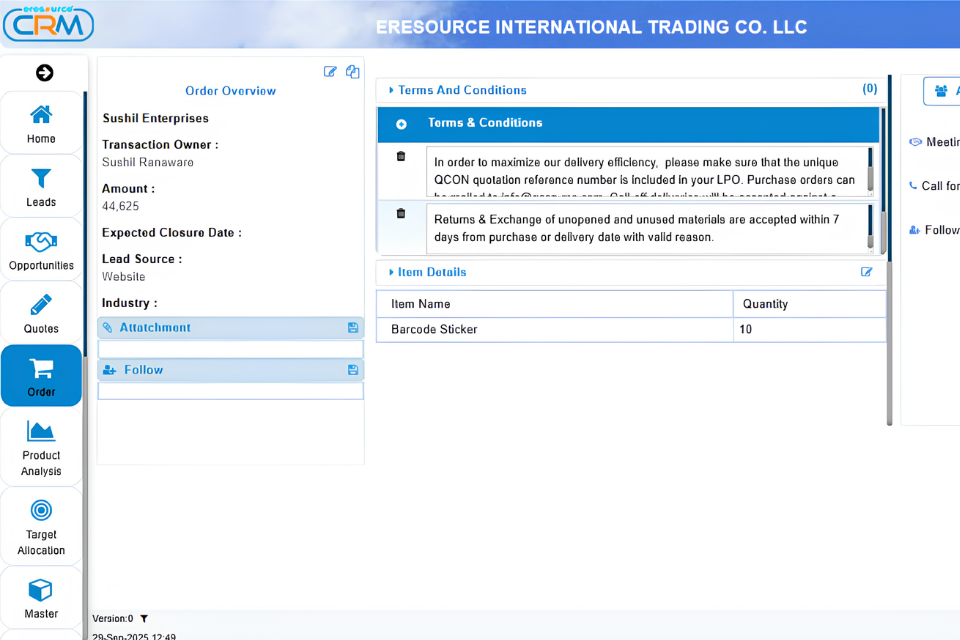Select the Barcode Sticker item cell
This screenshot has width=960, height=640.
555,329
